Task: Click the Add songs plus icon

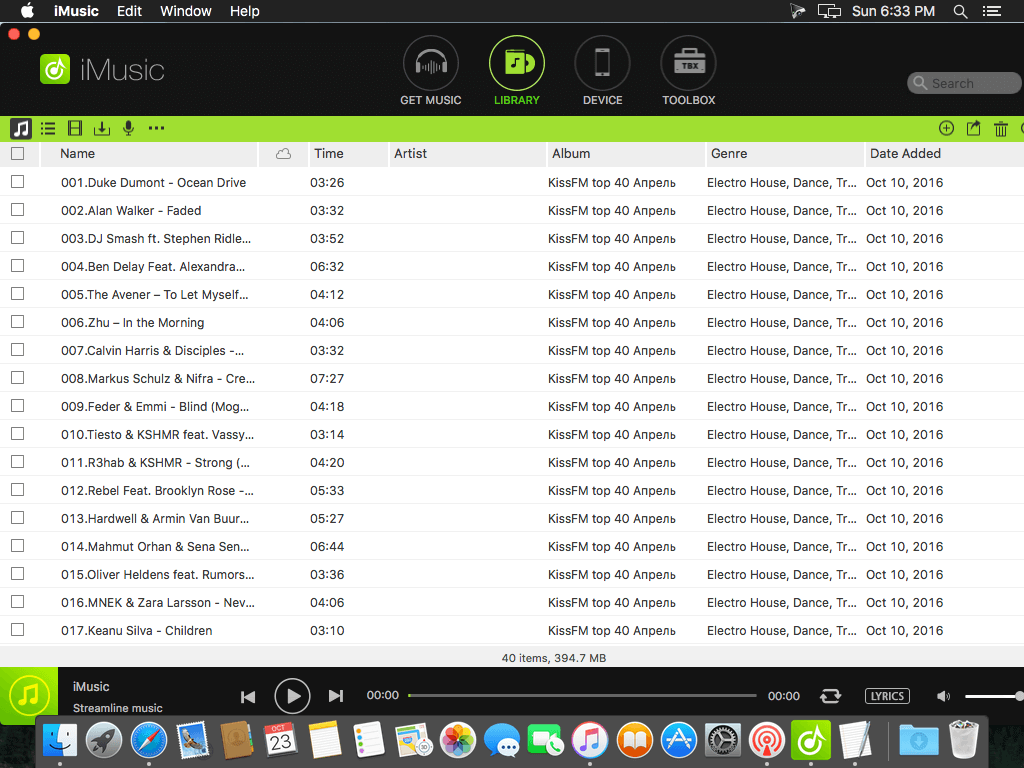Action: tap(946, 128)
